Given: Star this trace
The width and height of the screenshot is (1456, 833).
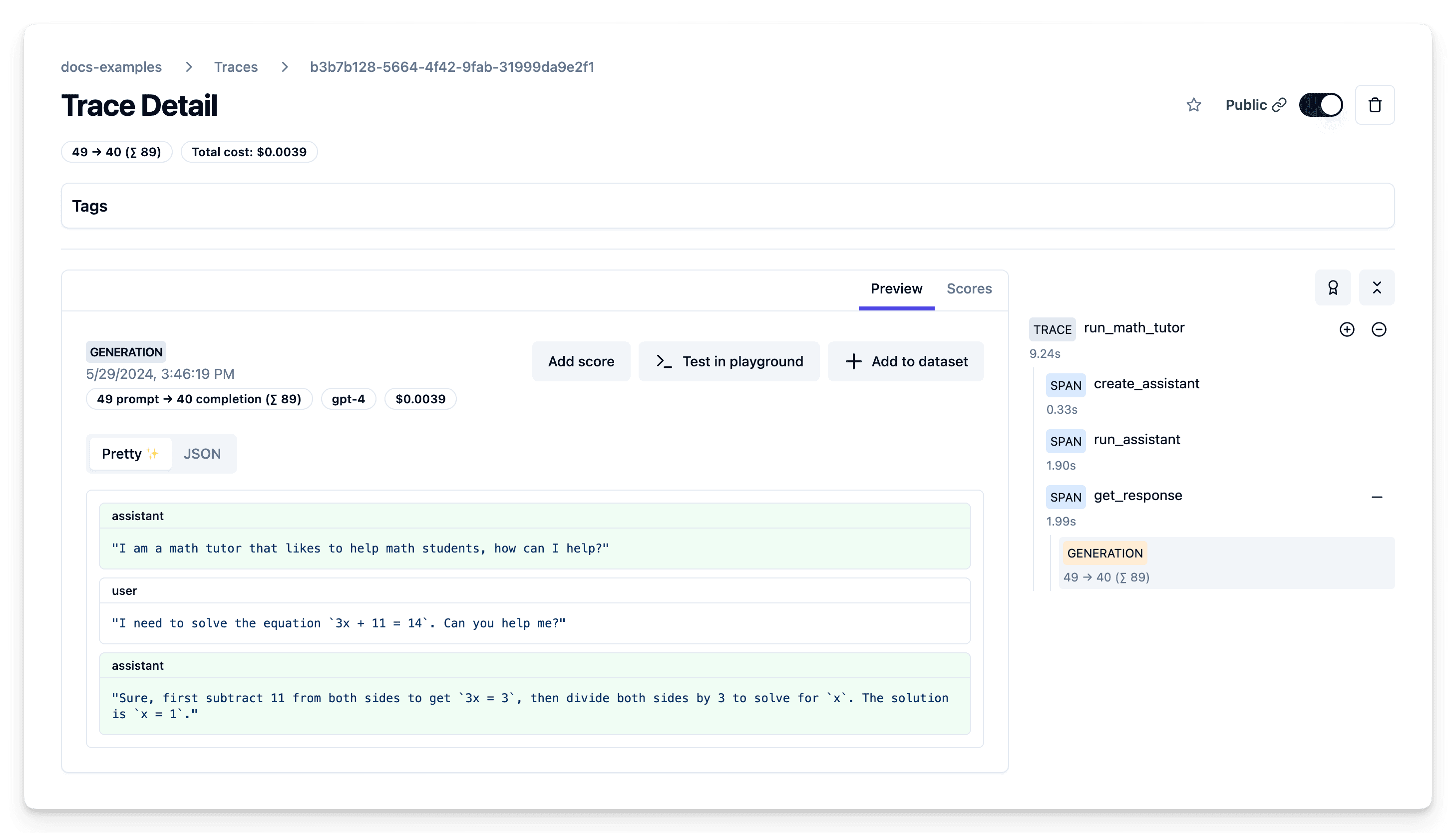Looking at the screenshot, I should point(1194,105).
